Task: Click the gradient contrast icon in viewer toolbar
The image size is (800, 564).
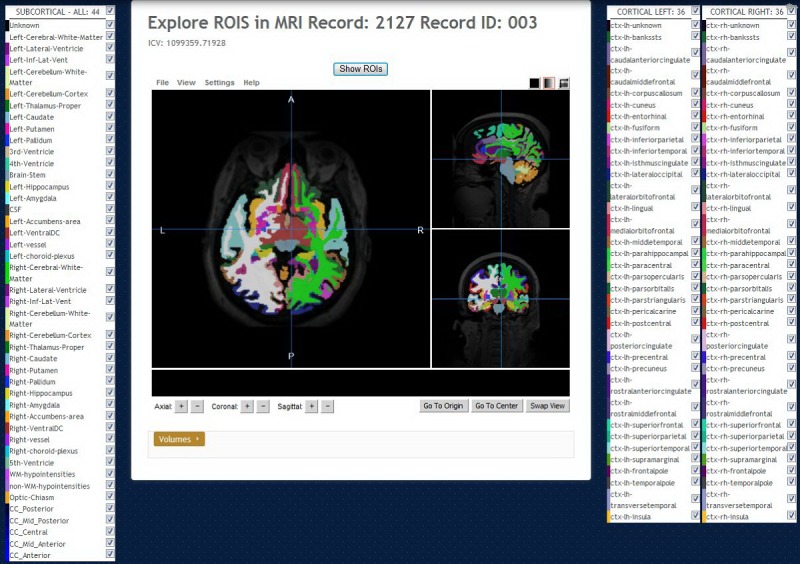Action: (x=549, y=83)
